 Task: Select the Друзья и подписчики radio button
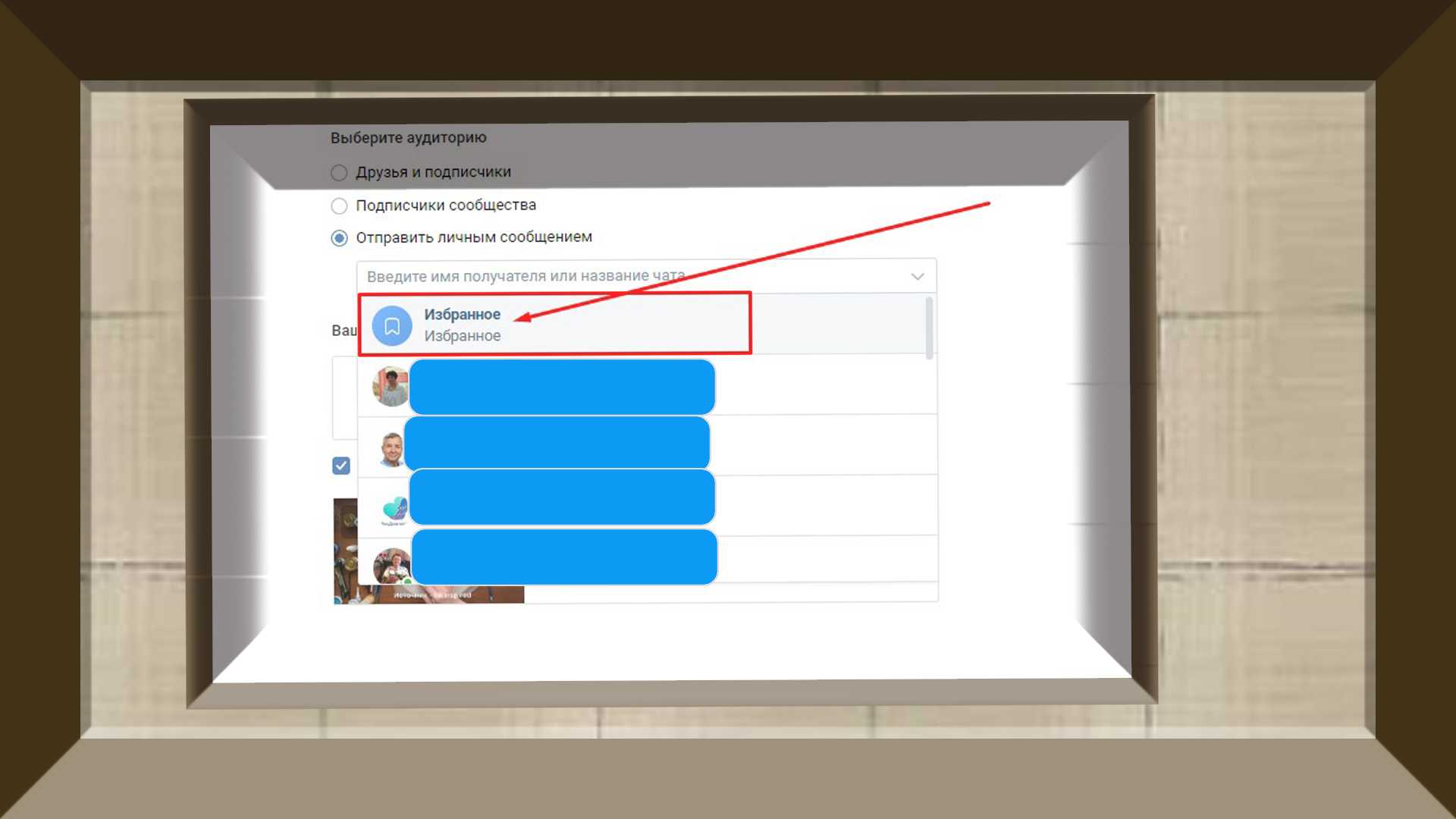pos(339,173)
